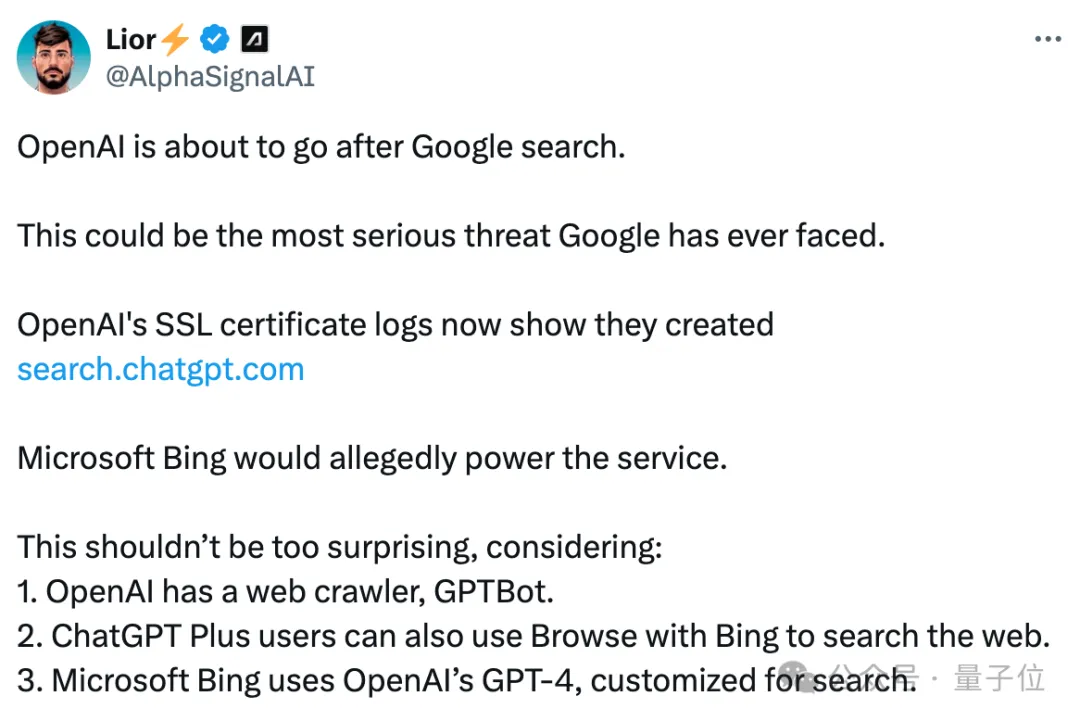This screenshot has height=721, width=1080.
Task: Click the Lior display name
Action: click(131, 39)
